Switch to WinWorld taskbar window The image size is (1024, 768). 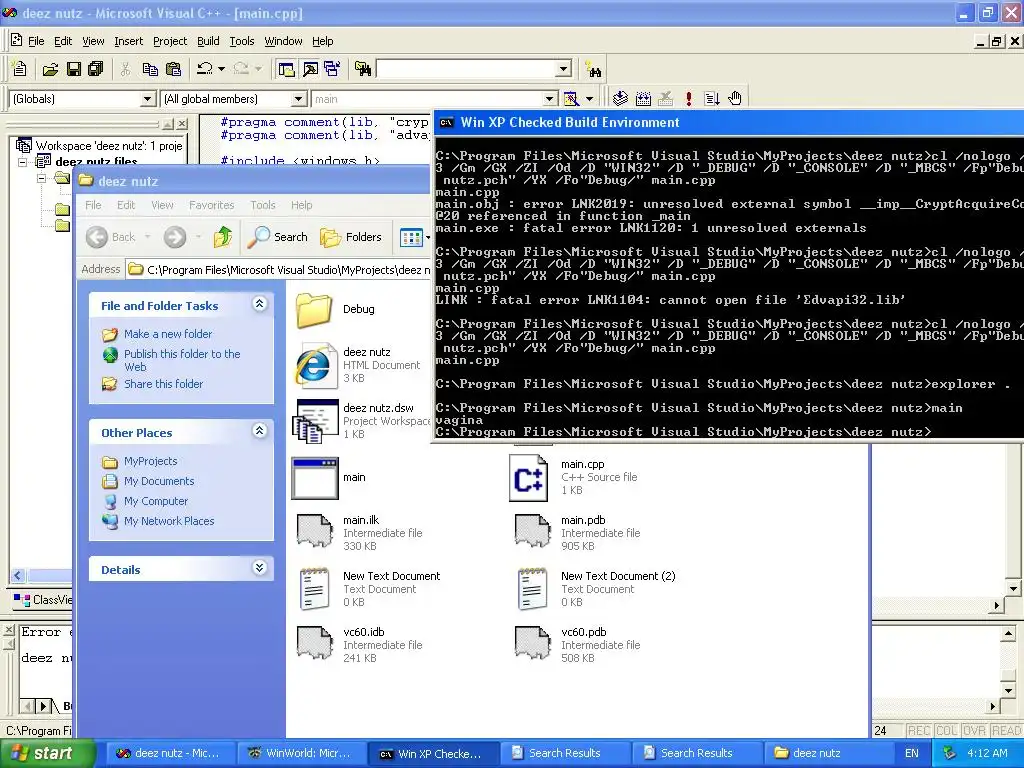(300, 754)
